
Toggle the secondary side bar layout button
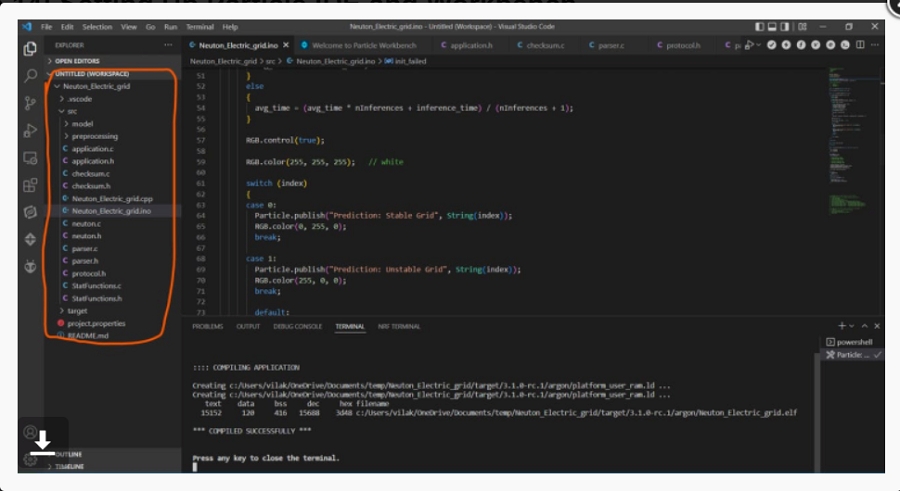[786, 27]
